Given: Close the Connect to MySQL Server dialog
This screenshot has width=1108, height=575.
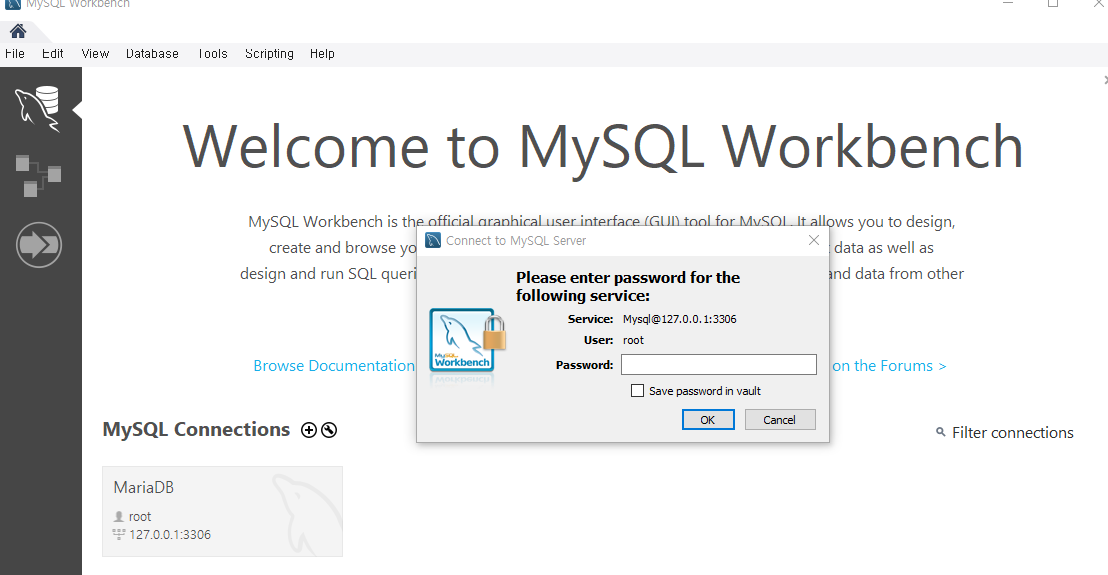Looking at the screenshot, I should tap(814, 240).
